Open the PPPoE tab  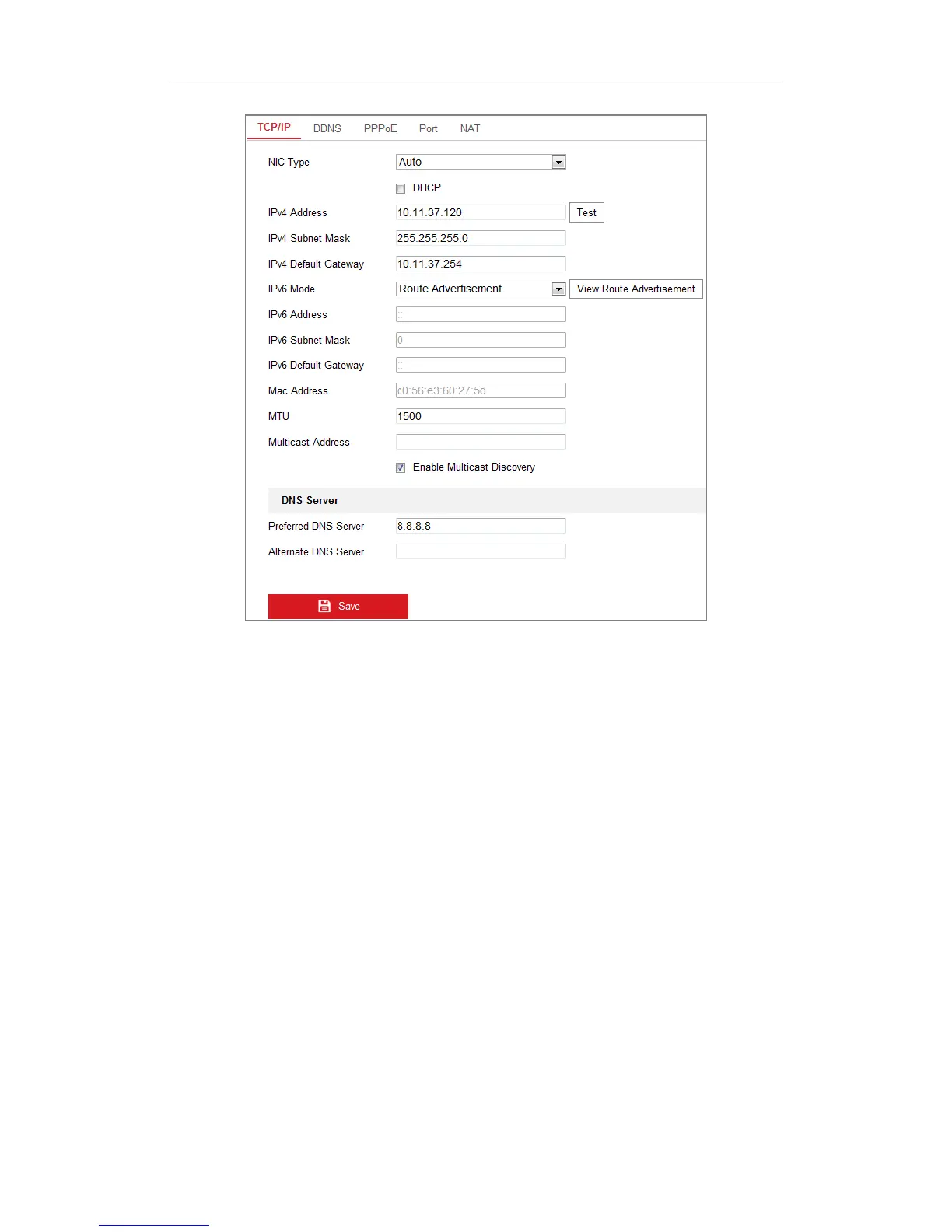380,128
